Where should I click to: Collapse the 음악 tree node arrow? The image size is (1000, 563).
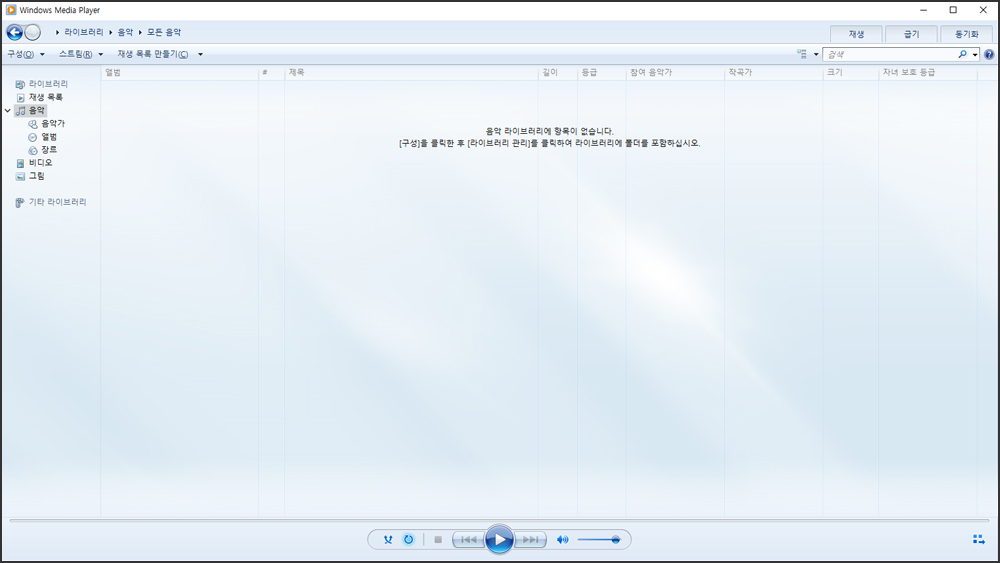8,110
